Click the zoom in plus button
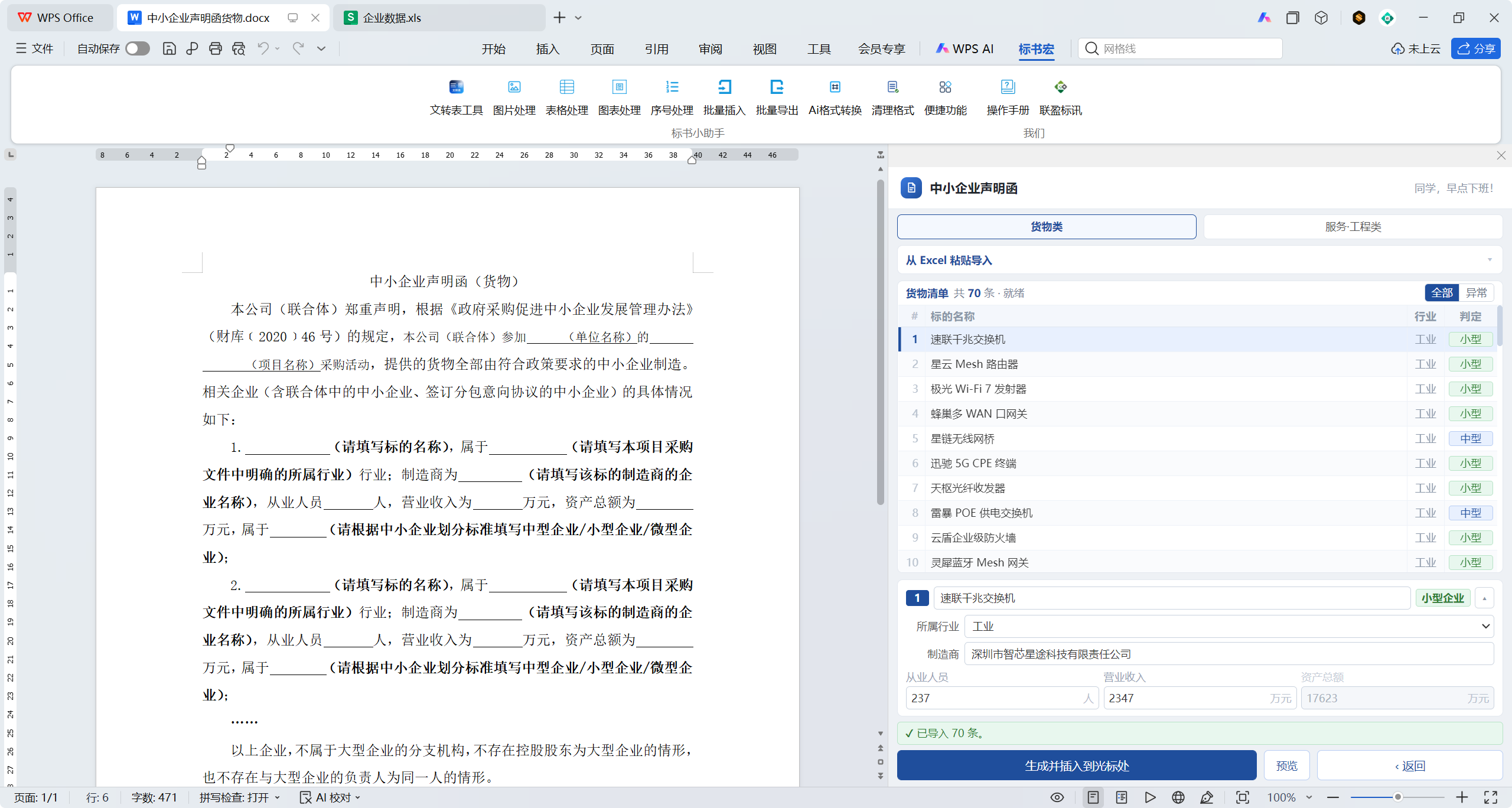Screen dimensions: 1512x808 point(1462,797)
